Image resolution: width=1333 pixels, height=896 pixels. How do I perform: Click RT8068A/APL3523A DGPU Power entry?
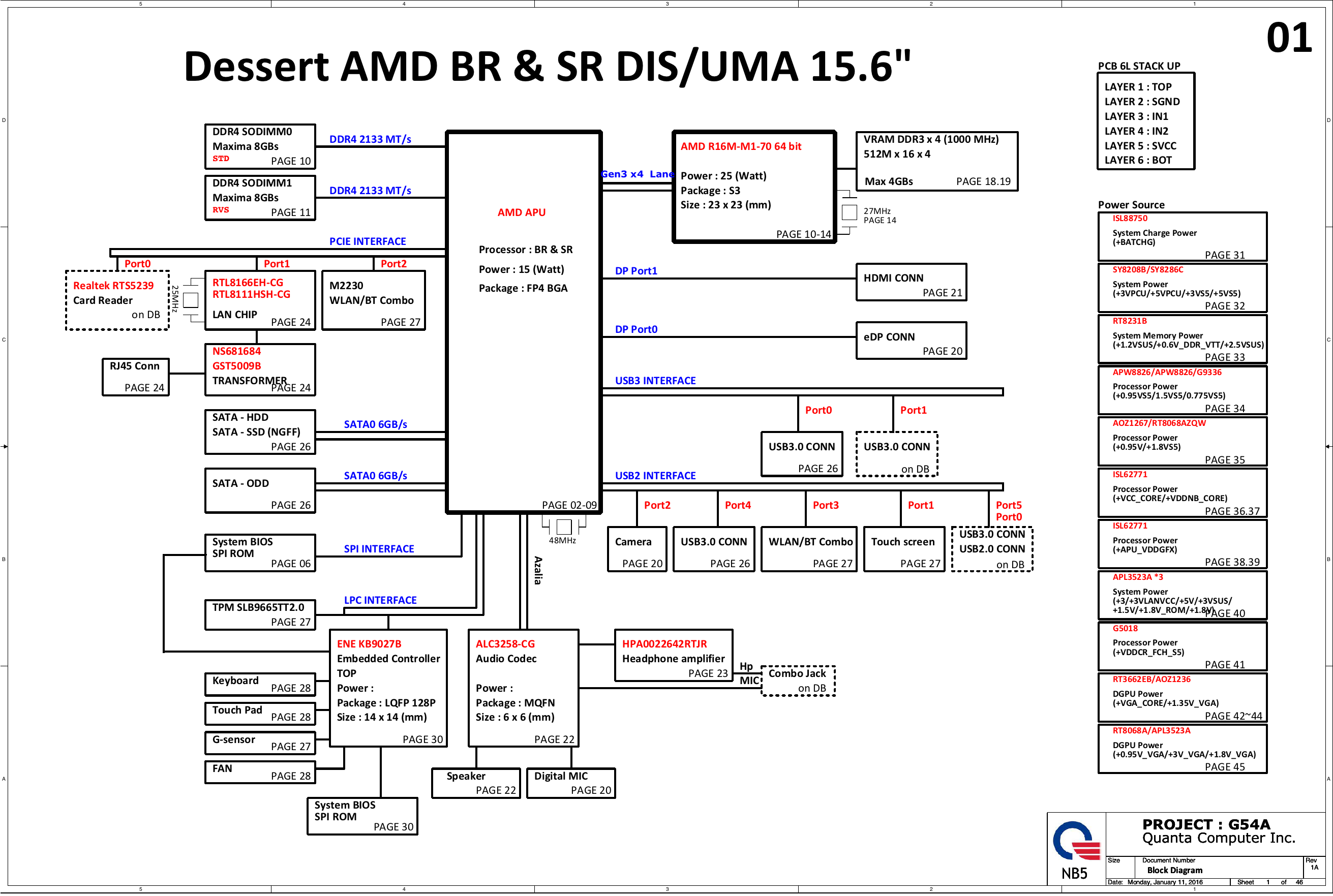[1182, 749]
